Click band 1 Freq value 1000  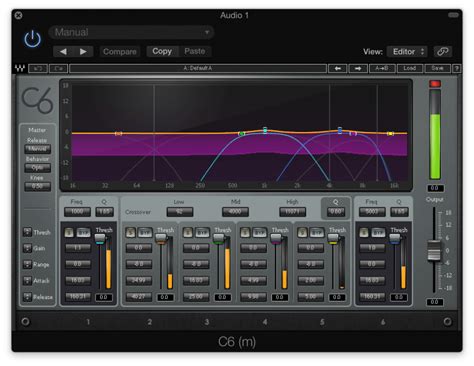click(77, 212)
